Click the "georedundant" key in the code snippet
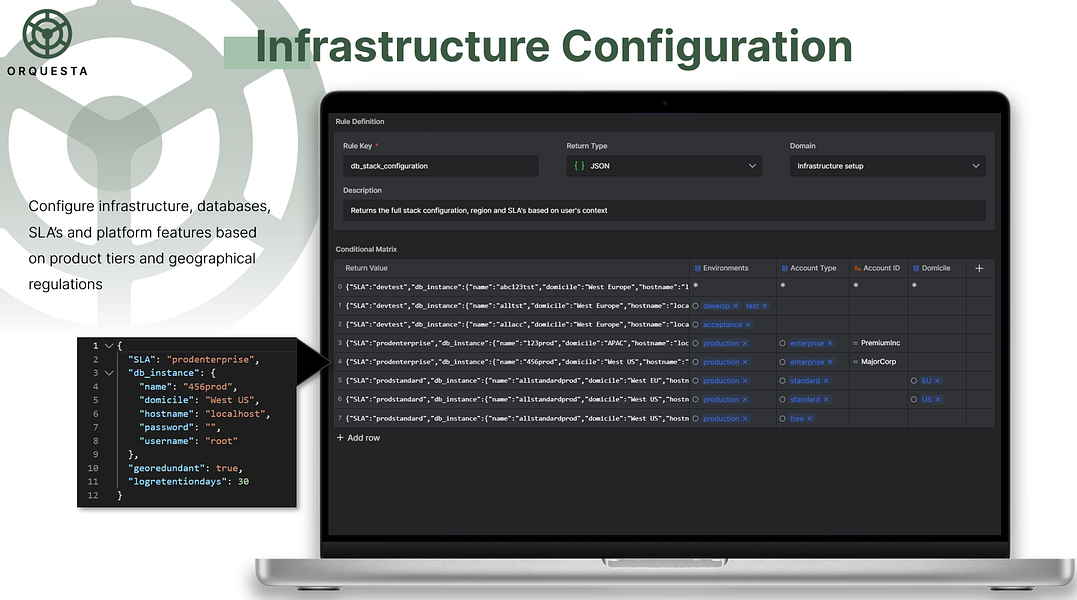This screenshot has width=1077, height=600. 166,468
